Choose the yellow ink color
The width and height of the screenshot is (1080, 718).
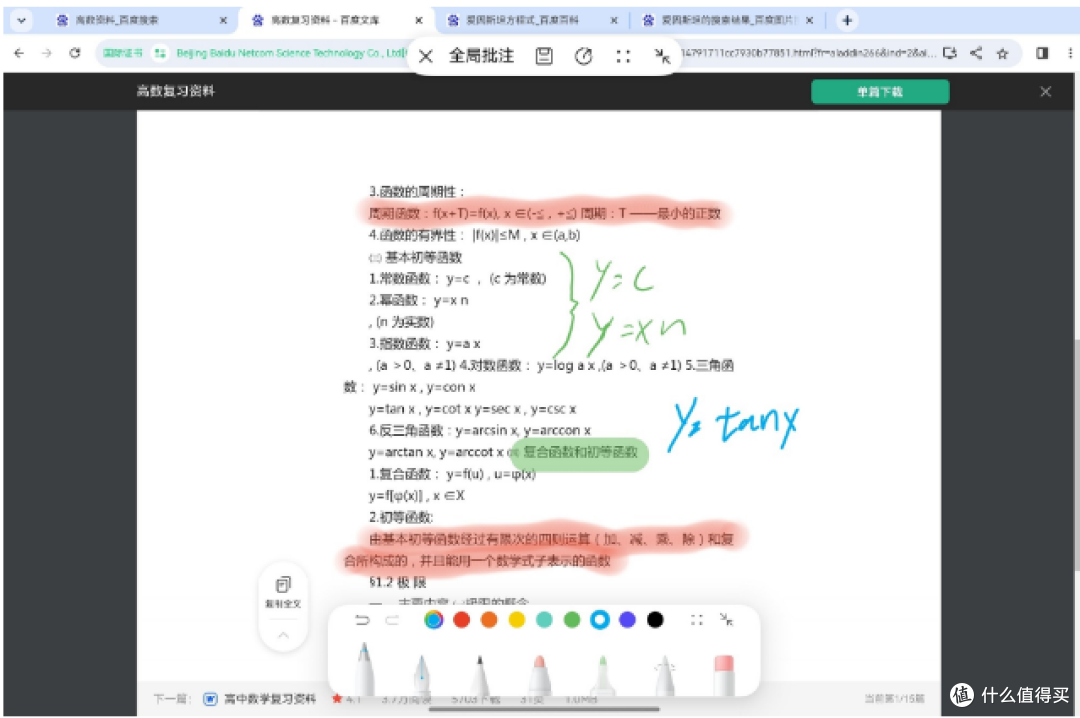(517, 620)
